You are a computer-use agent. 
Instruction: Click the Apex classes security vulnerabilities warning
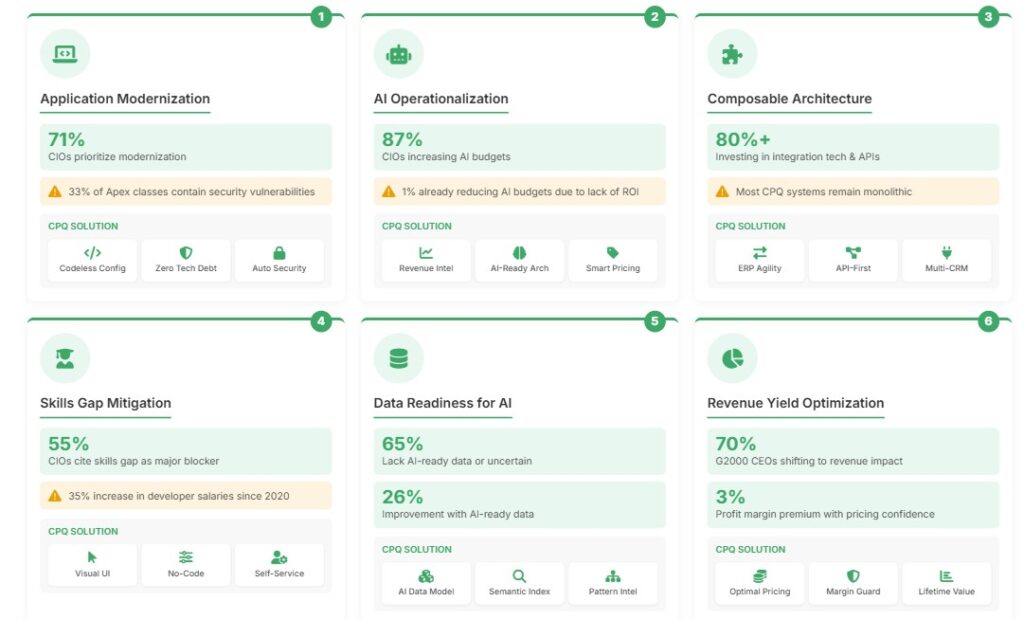186,191
